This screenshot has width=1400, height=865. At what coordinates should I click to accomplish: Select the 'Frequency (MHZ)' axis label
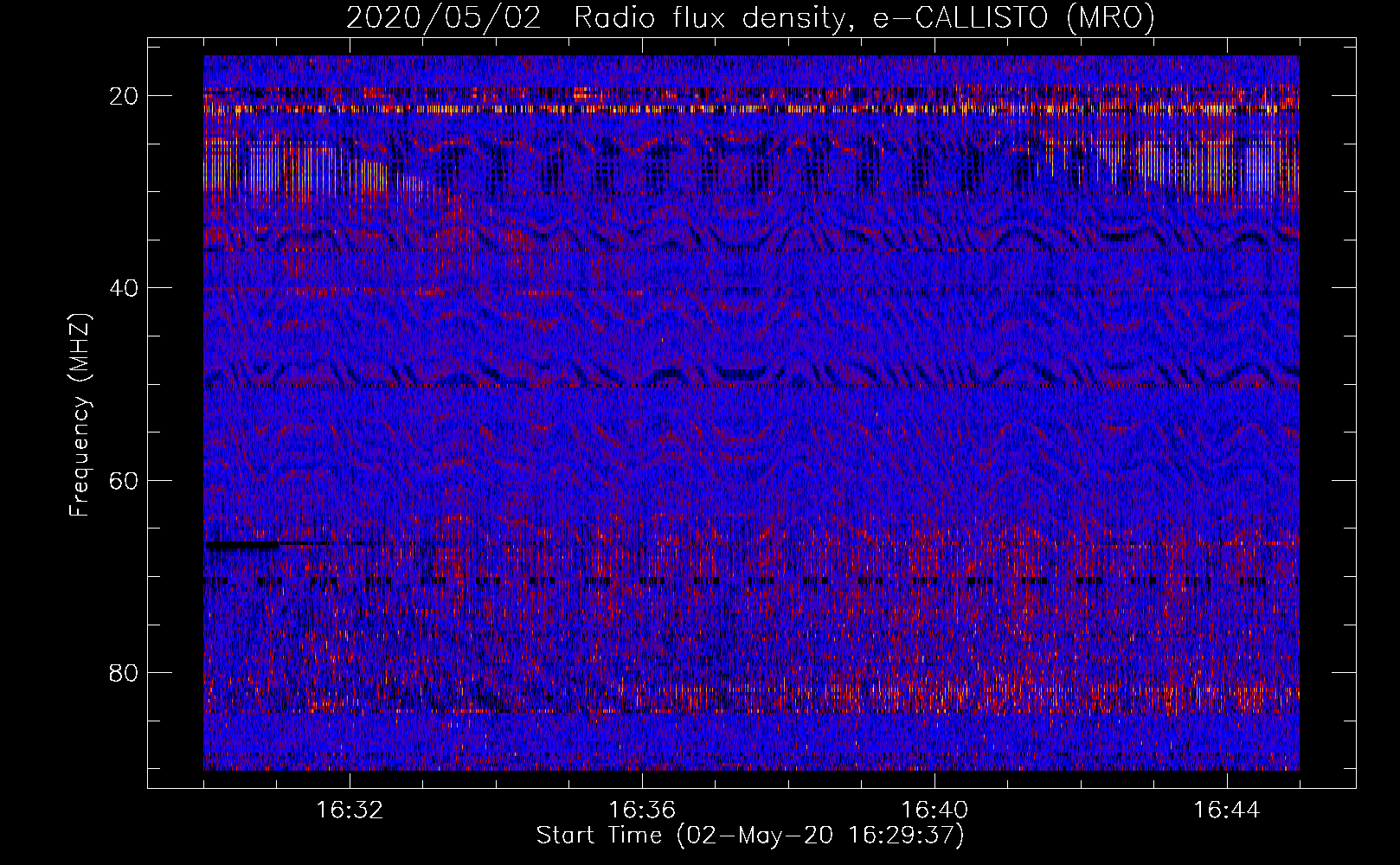tap(79, 415)
